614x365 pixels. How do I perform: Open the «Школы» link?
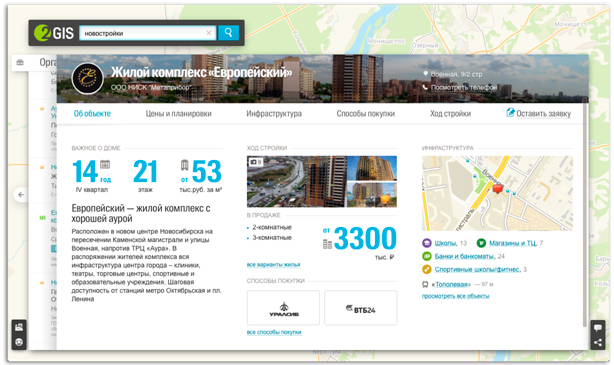445,243
